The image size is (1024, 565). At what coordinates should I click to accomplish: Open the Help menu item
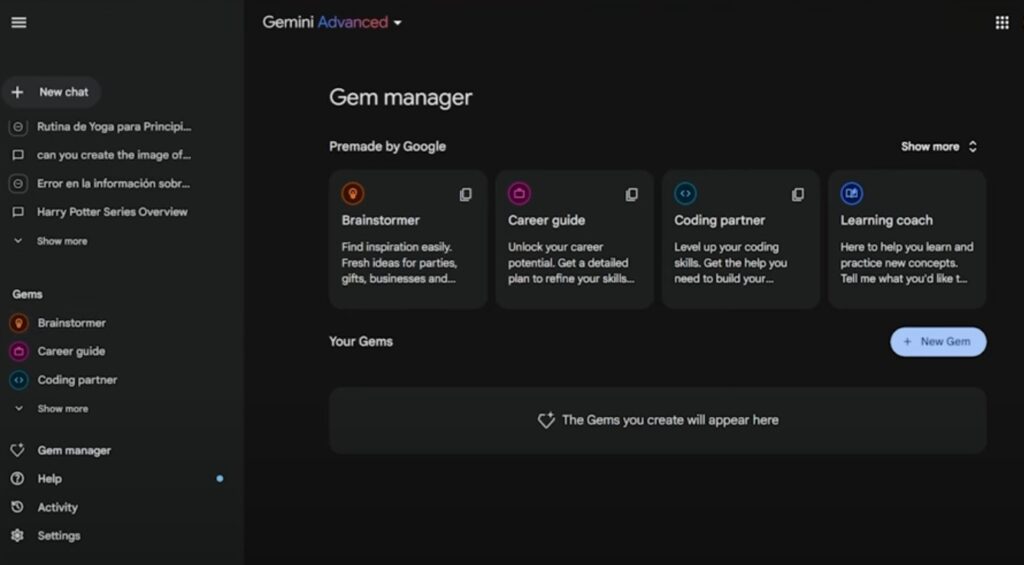point(50,479)
